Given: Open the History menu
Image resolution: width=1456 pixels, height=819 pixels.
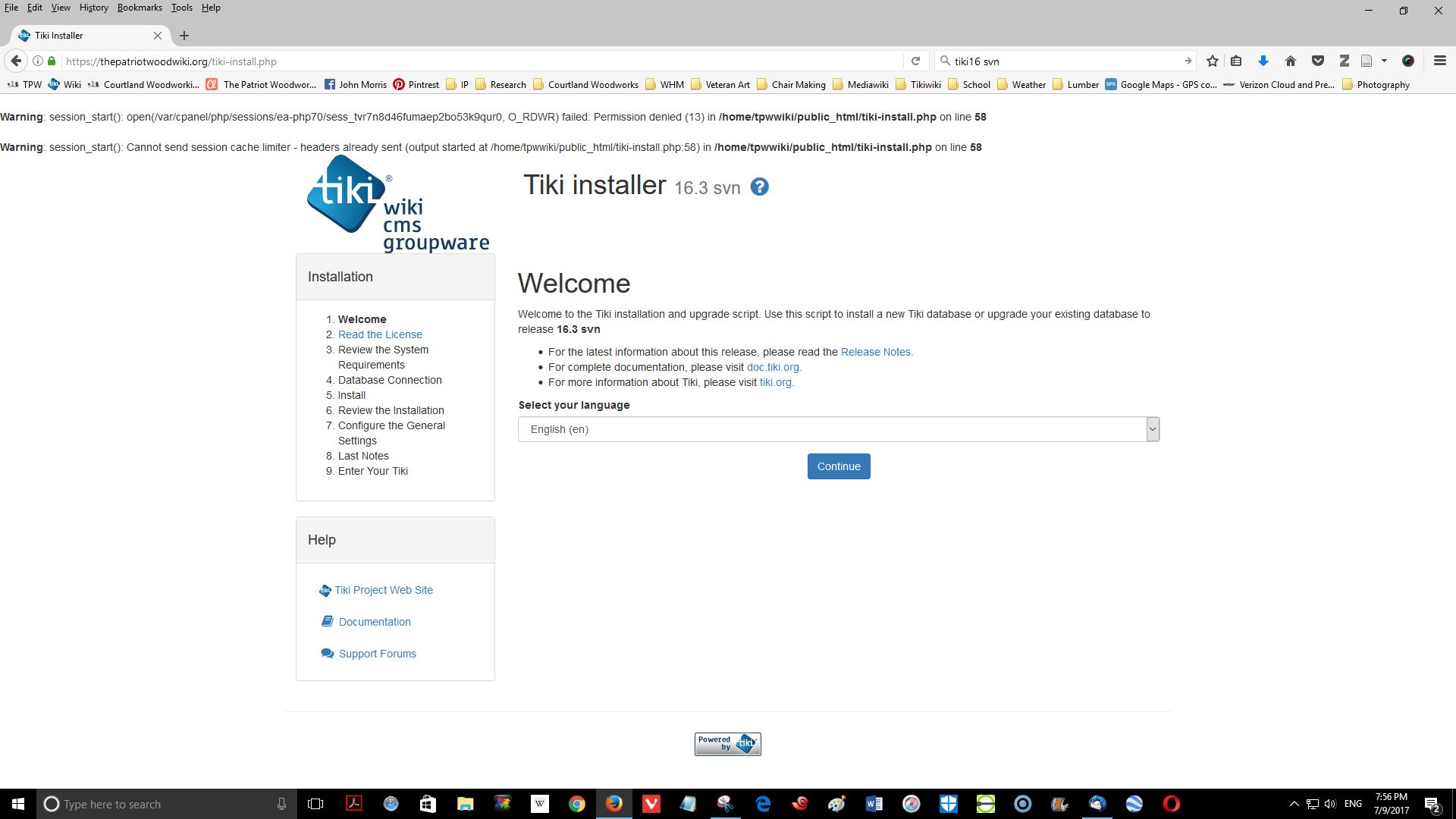Looking at the screenshot, I should pyautogui.click(x=93, y=8).
